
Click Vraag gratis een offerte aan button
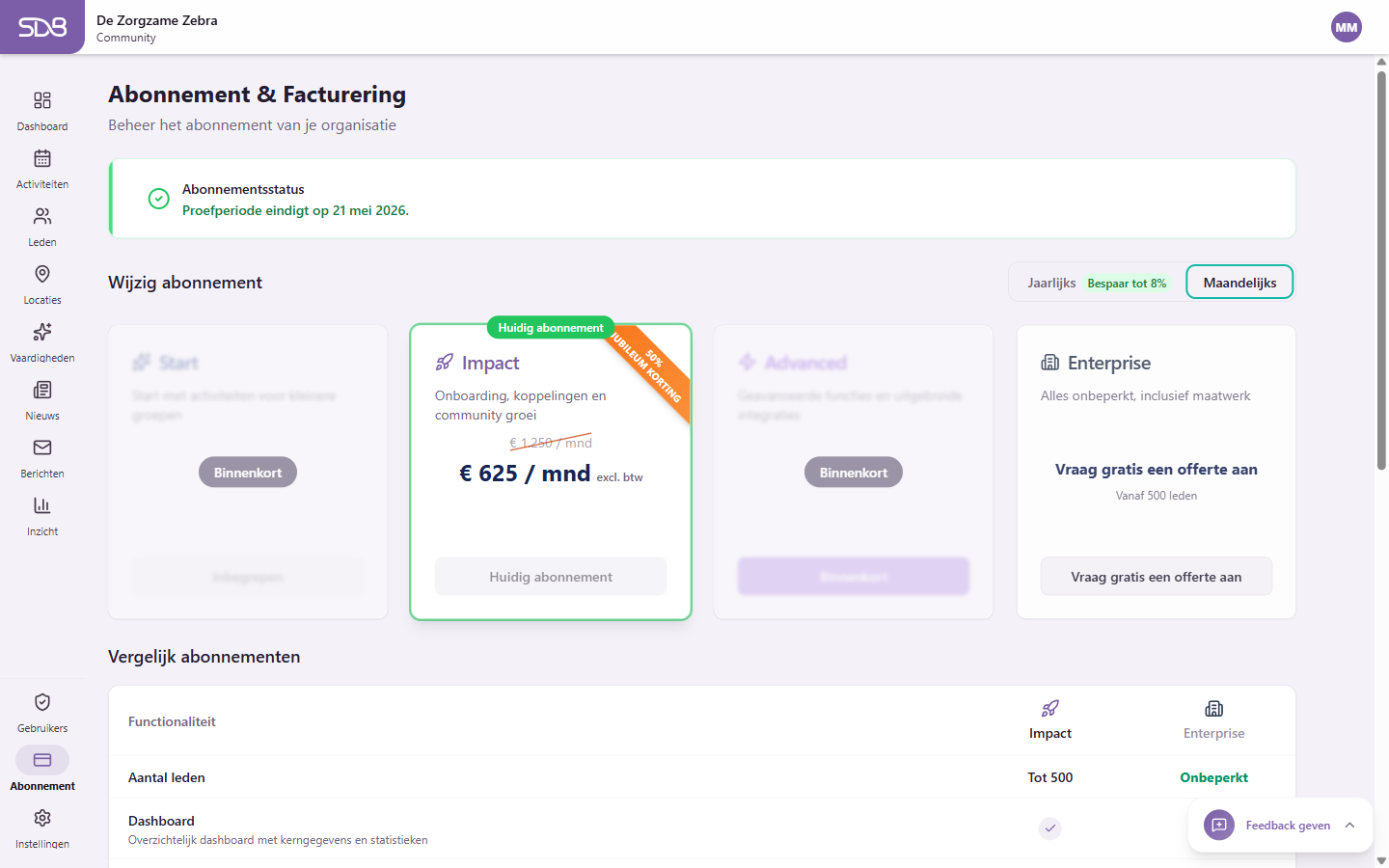[1156, 577]
